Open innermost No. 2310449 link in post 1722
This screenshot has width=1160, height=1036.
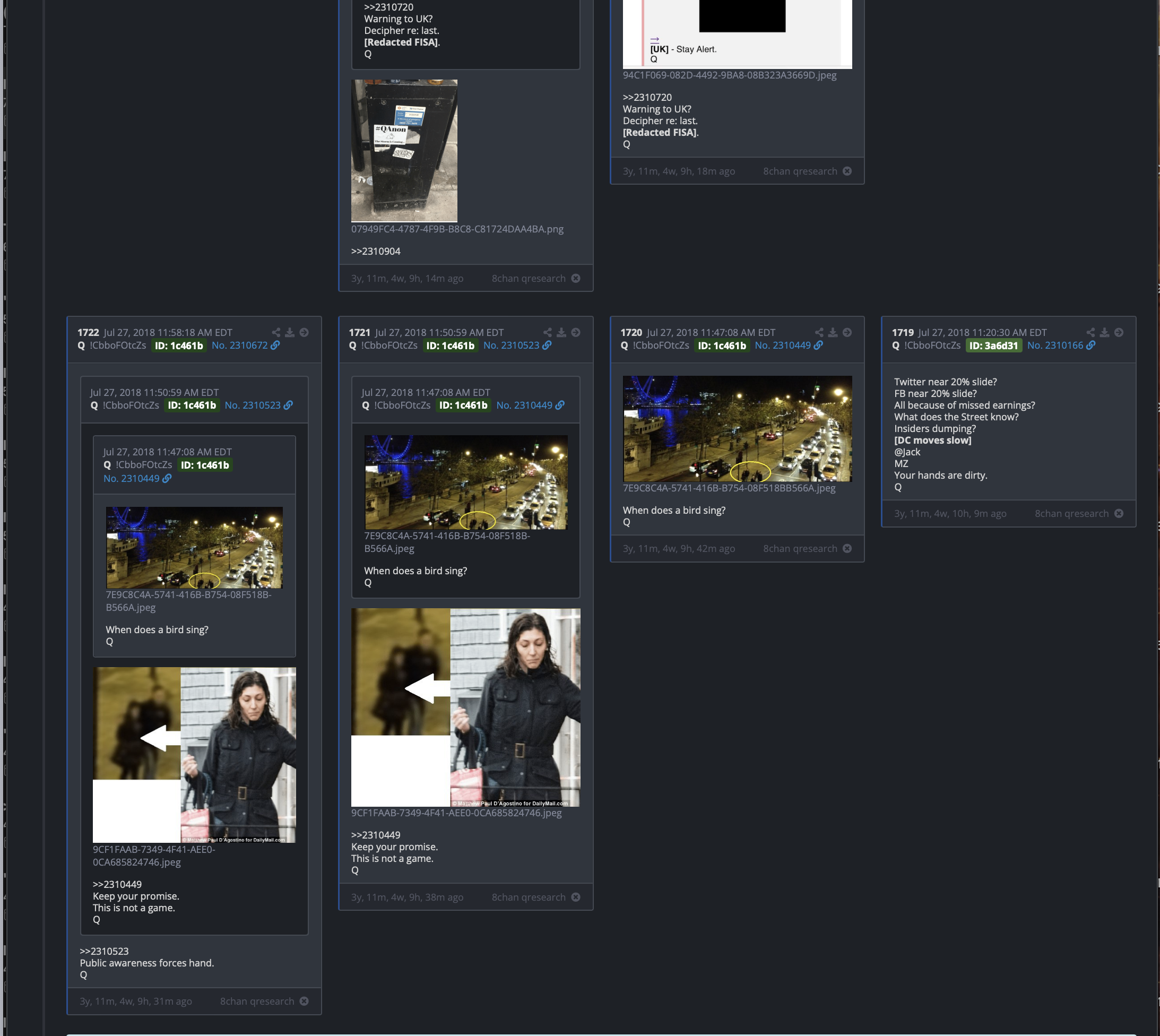tap(137, 479)
